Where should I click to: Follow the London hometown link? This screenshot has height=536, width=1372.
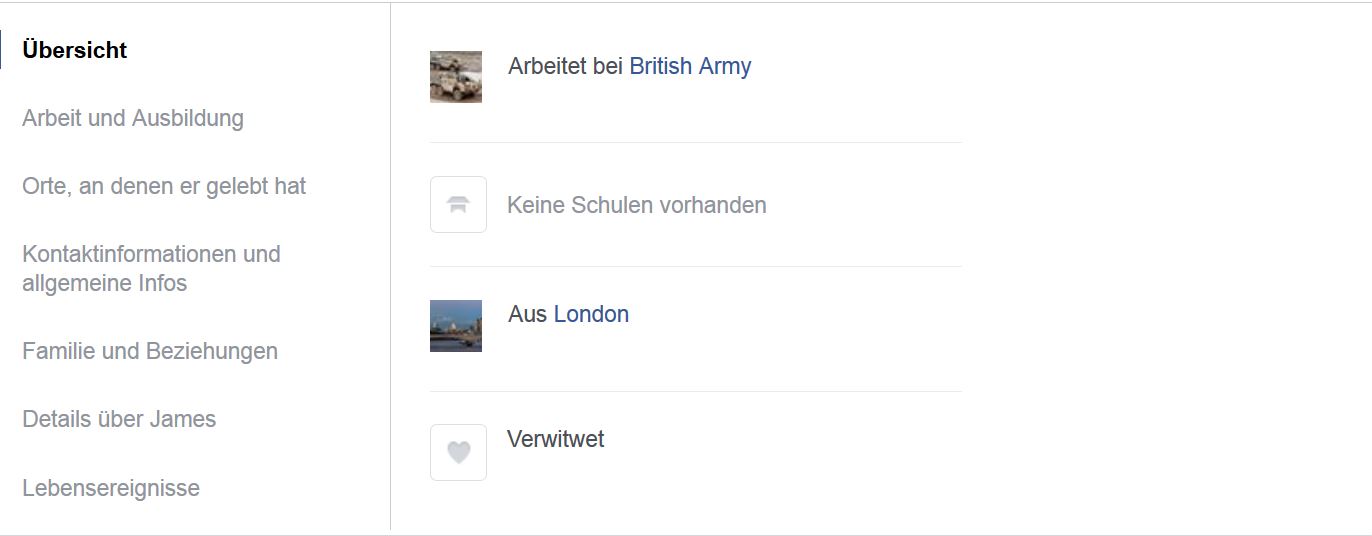[x=591, y=314]
